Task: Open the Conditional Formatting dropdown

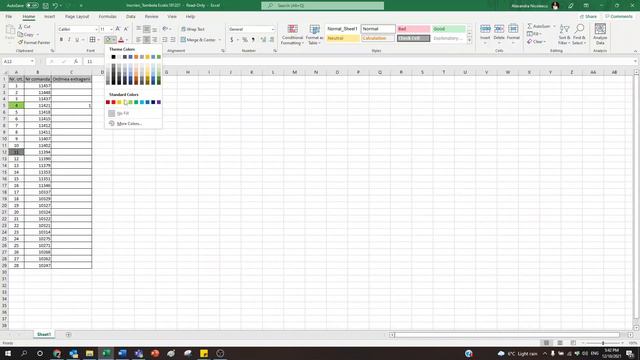Action: coord(292,35)
